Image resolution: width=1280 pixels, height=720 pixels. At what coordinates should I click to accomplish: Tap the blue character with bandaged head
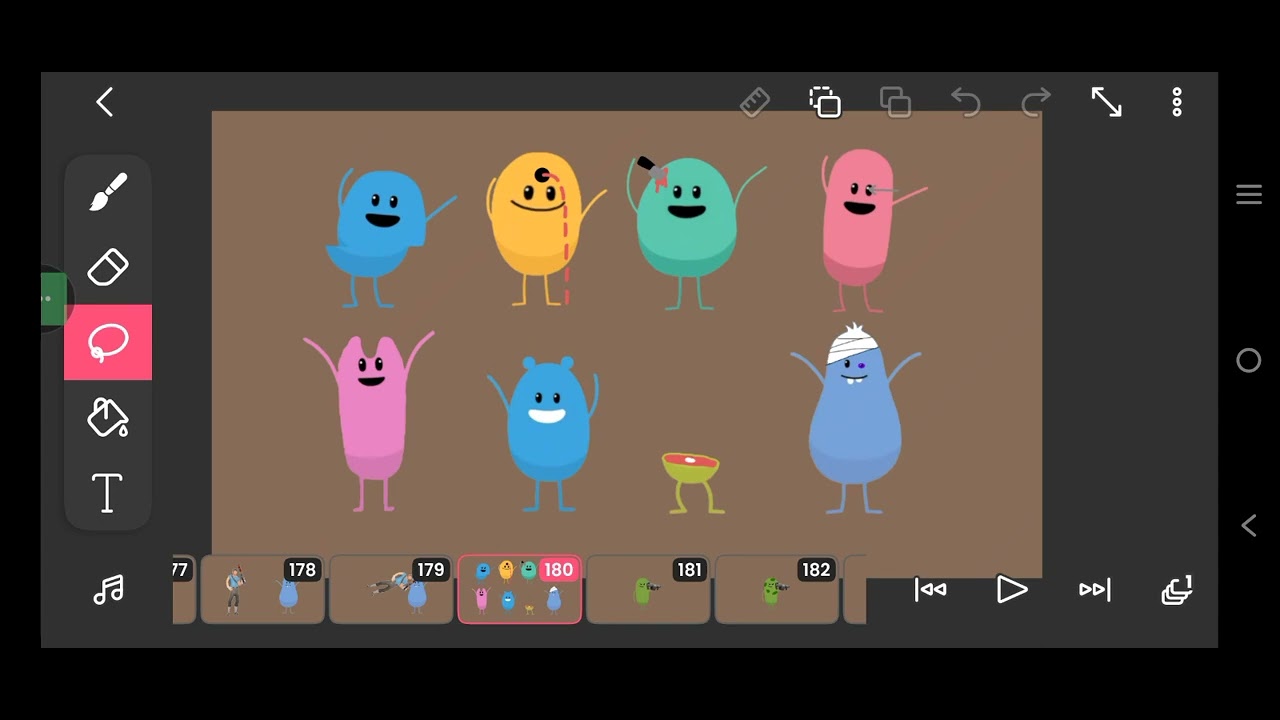click(x=855, y=420)
